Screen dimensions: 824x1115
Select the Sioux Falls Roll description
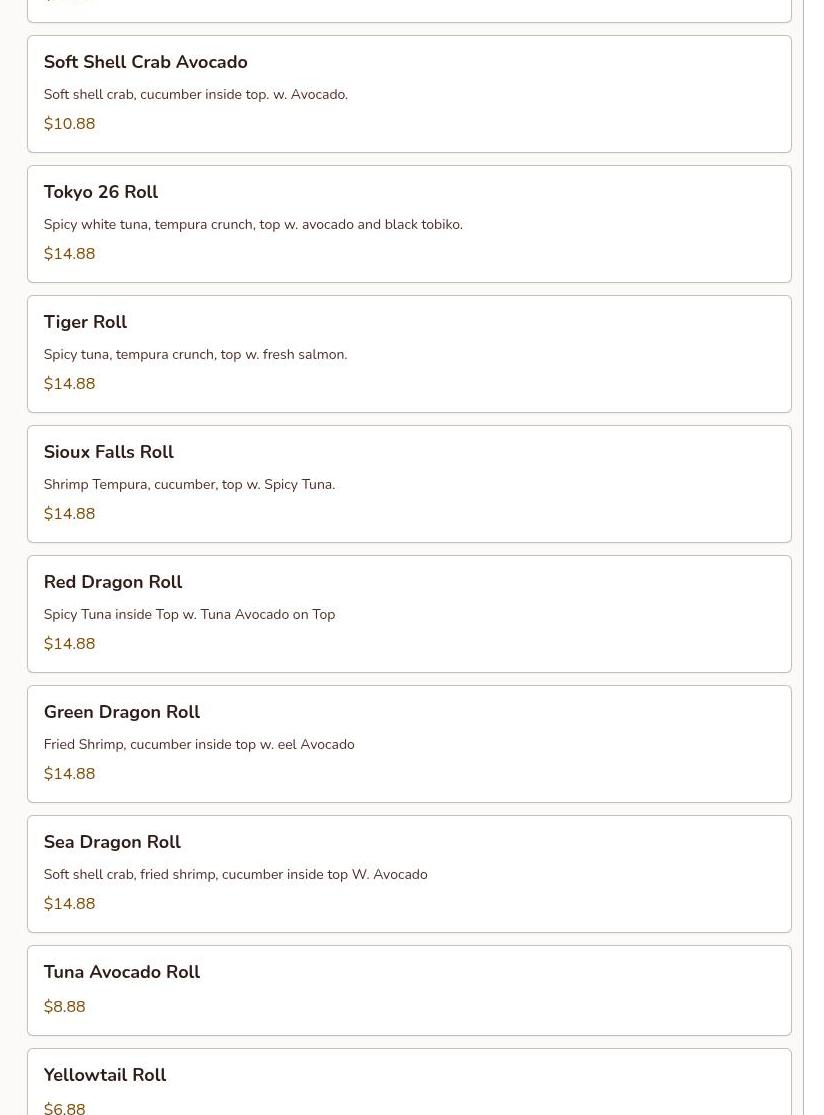tap(189, 484)
